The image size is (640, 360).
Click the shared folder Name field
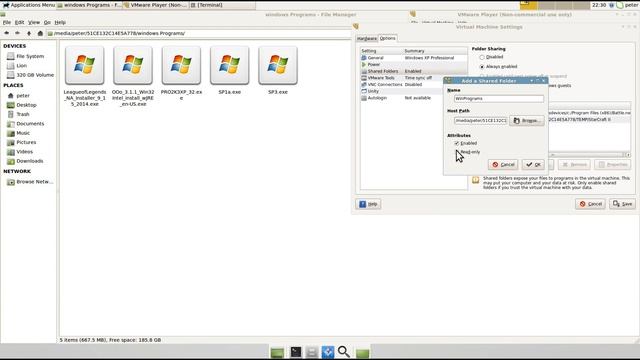pos(499,99)
